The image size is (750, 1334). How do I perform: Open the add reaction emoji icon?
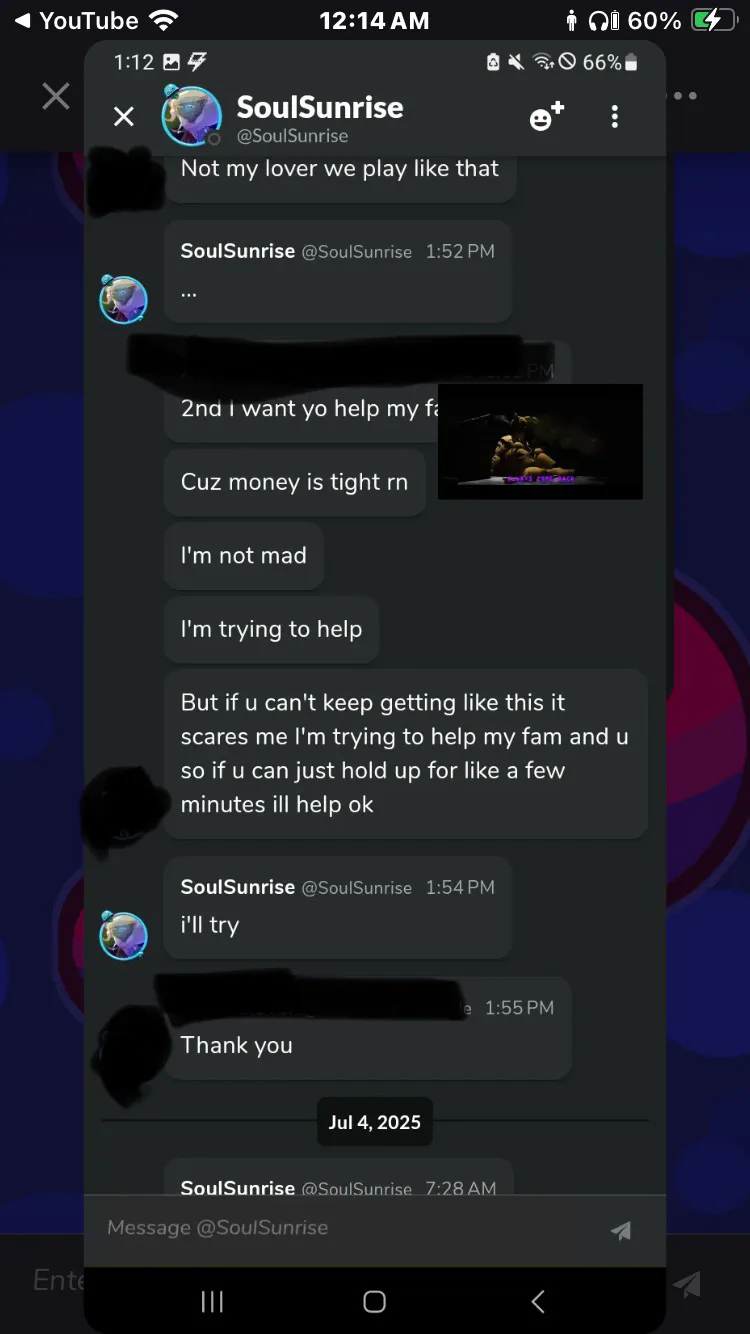coord(546,117)
